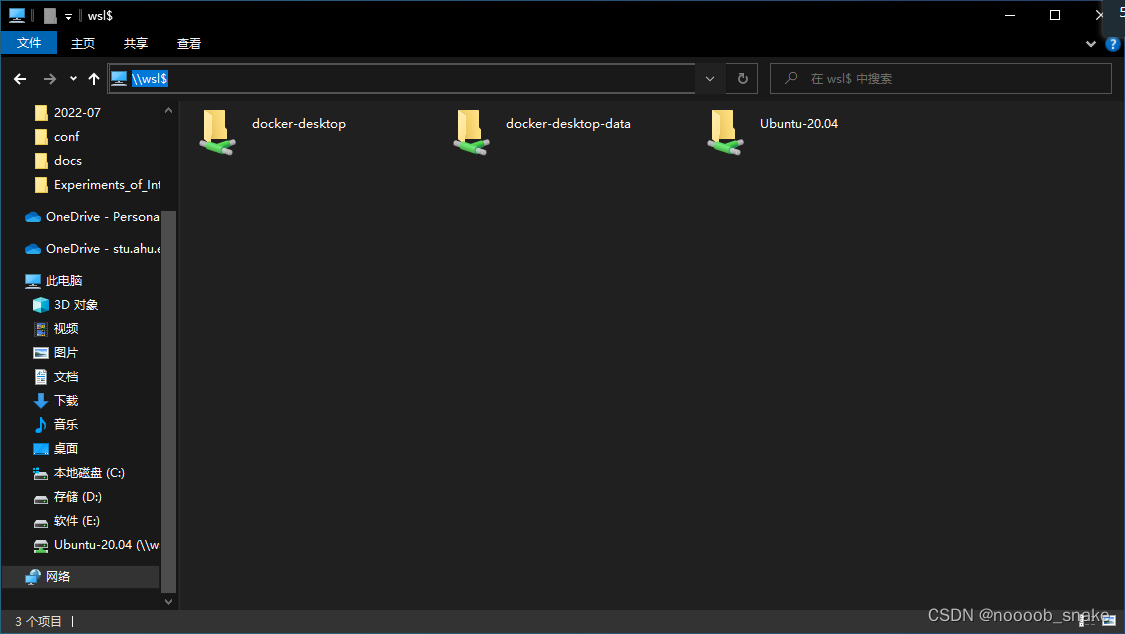Image resolution: width=1125 pixels, height=634 pixels.
Task: Click the 桌面 desktop icon
Action: pyautogui.click(x=41, y=449)
